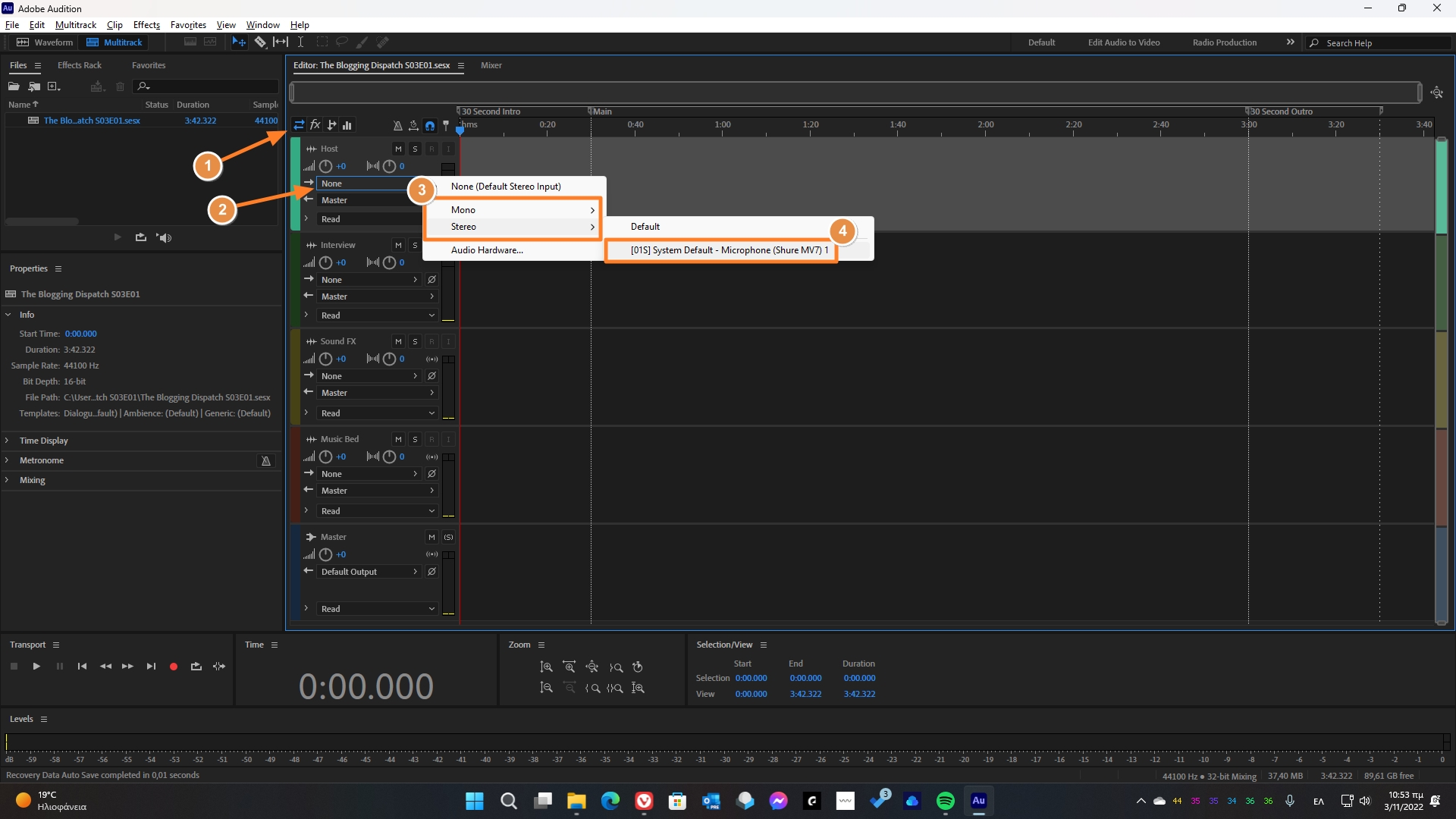
Task: Toggle Loop Playback in Transport
Action: point(196,667)
